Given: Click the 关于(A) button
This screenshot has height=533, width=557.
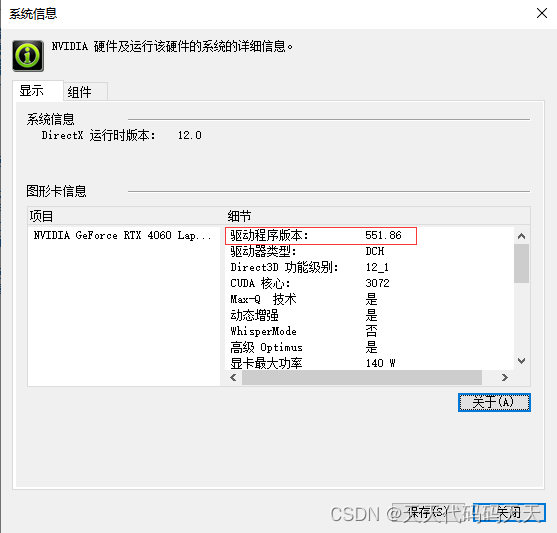Looking at the screenshot, I should click(x=494, y=403).
